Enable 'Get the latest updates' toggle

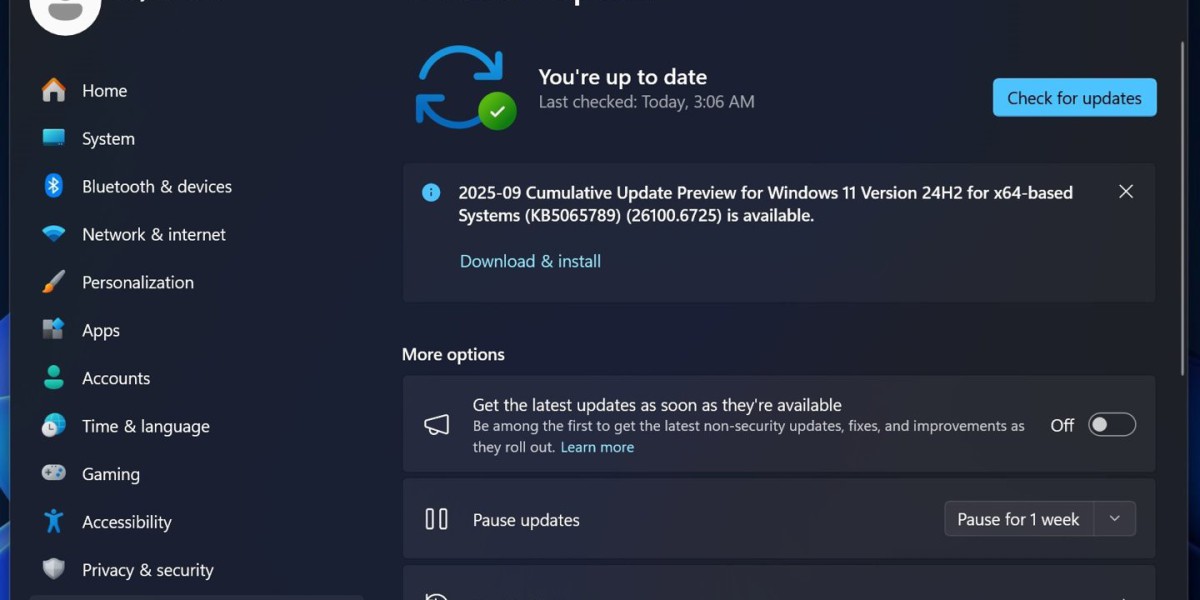pos(1112,425)
